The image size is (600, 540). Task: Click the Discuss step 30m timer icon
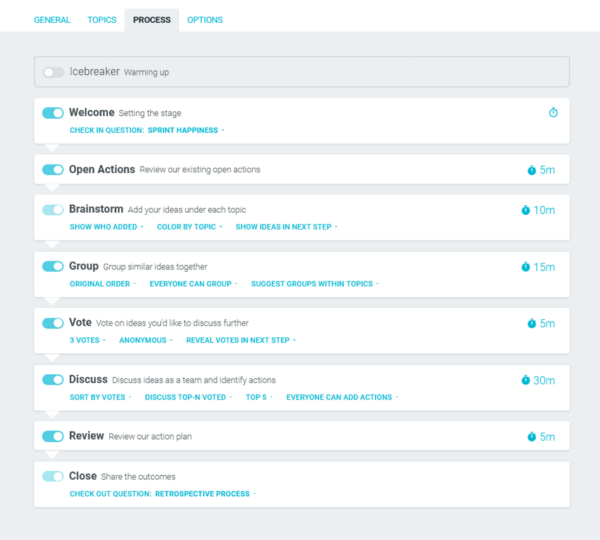click(526, 380)
